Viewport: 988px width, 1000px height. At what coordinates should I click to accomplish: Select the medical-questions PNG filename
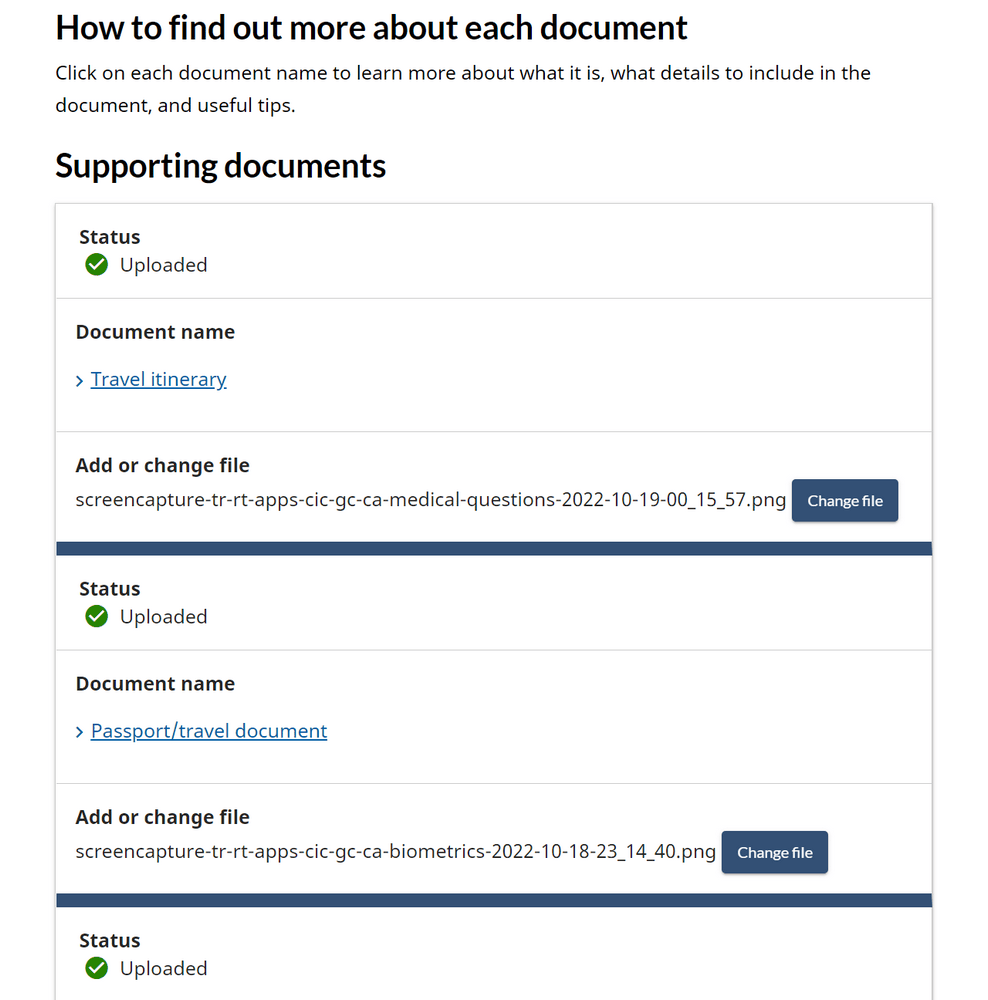click(430, 500)
